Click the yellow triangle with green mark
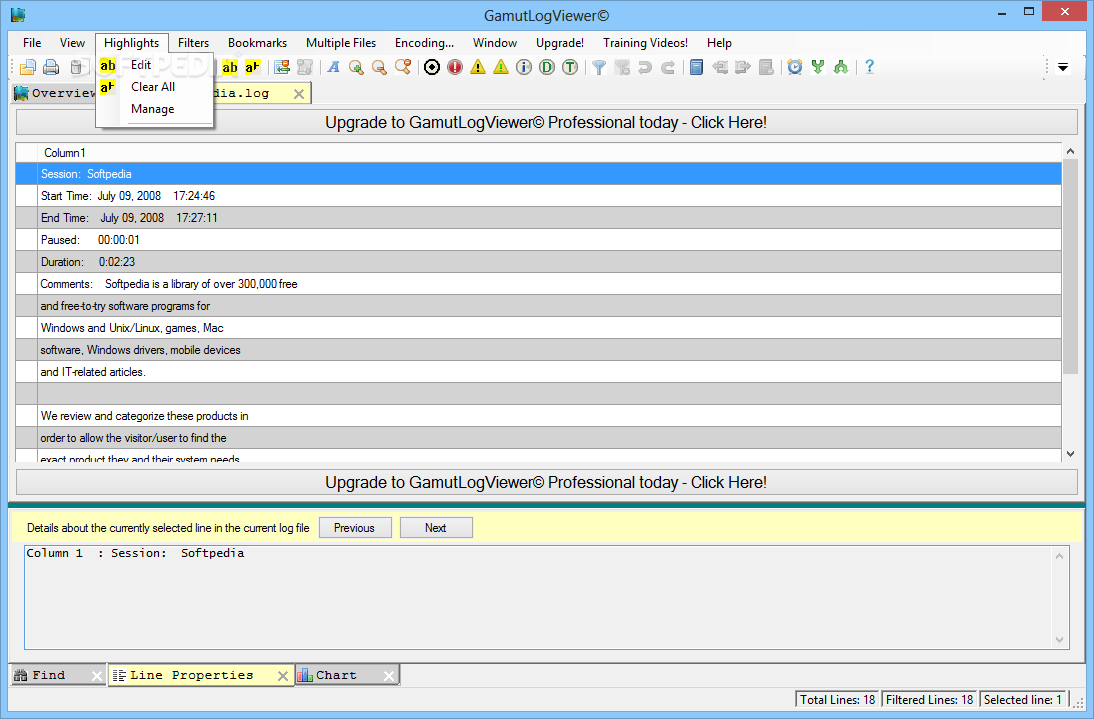The height and width of the screenshot is (719, 1094). (x=501, y=67)
